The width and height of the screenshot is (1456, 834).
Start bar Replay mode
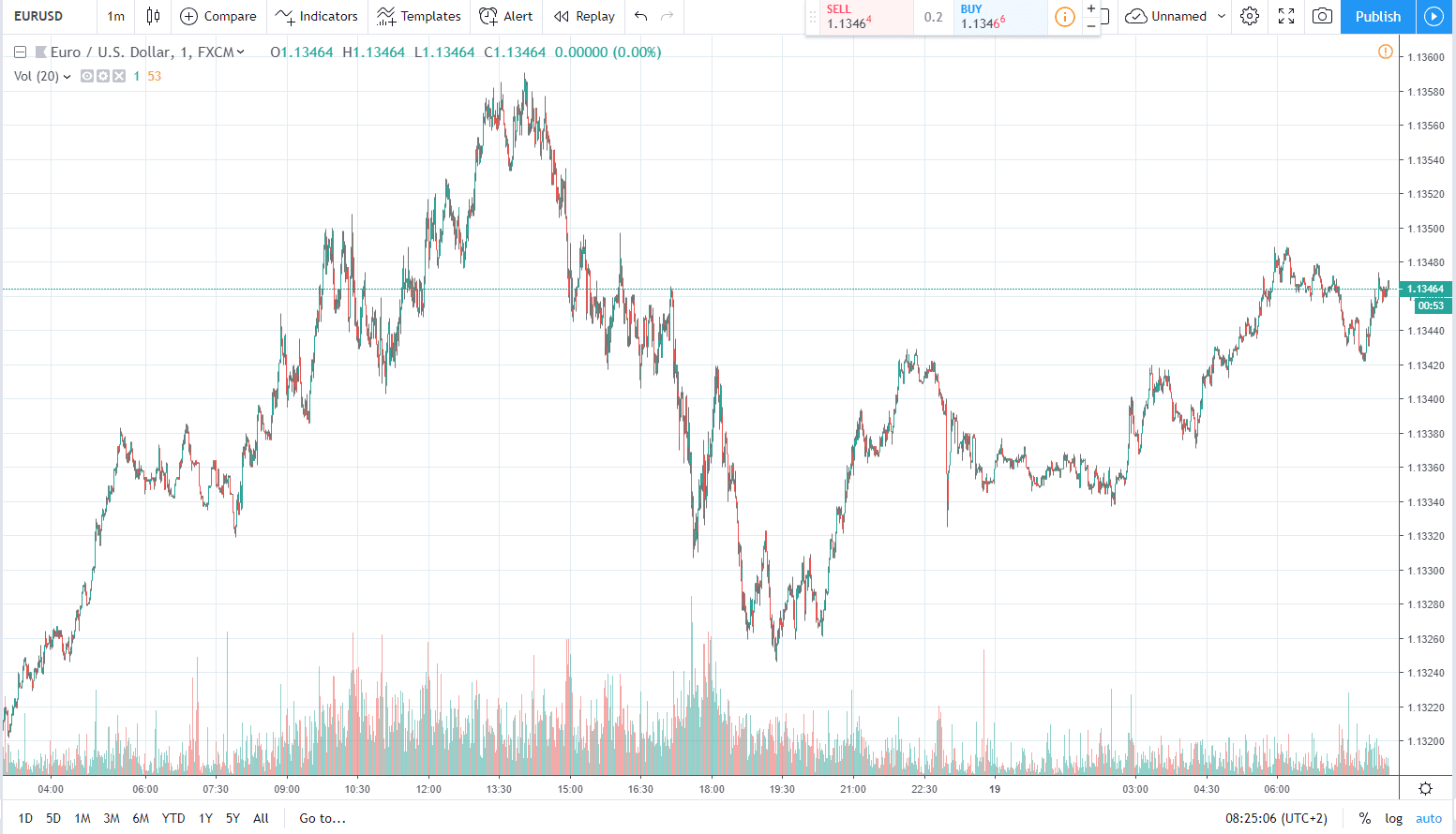coord(585,16)
